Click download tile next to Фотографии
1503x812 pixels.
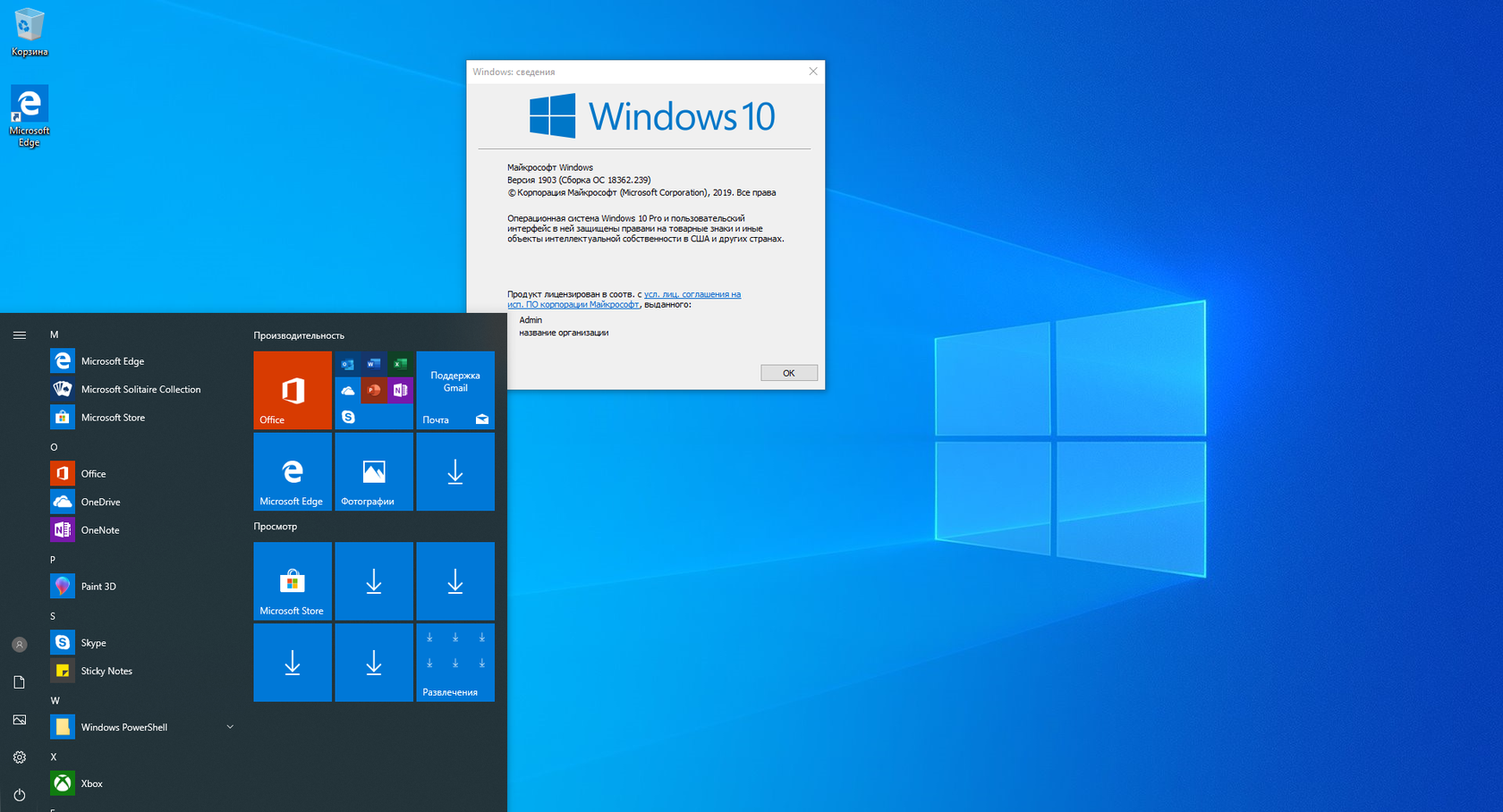(x=455, y=471)
